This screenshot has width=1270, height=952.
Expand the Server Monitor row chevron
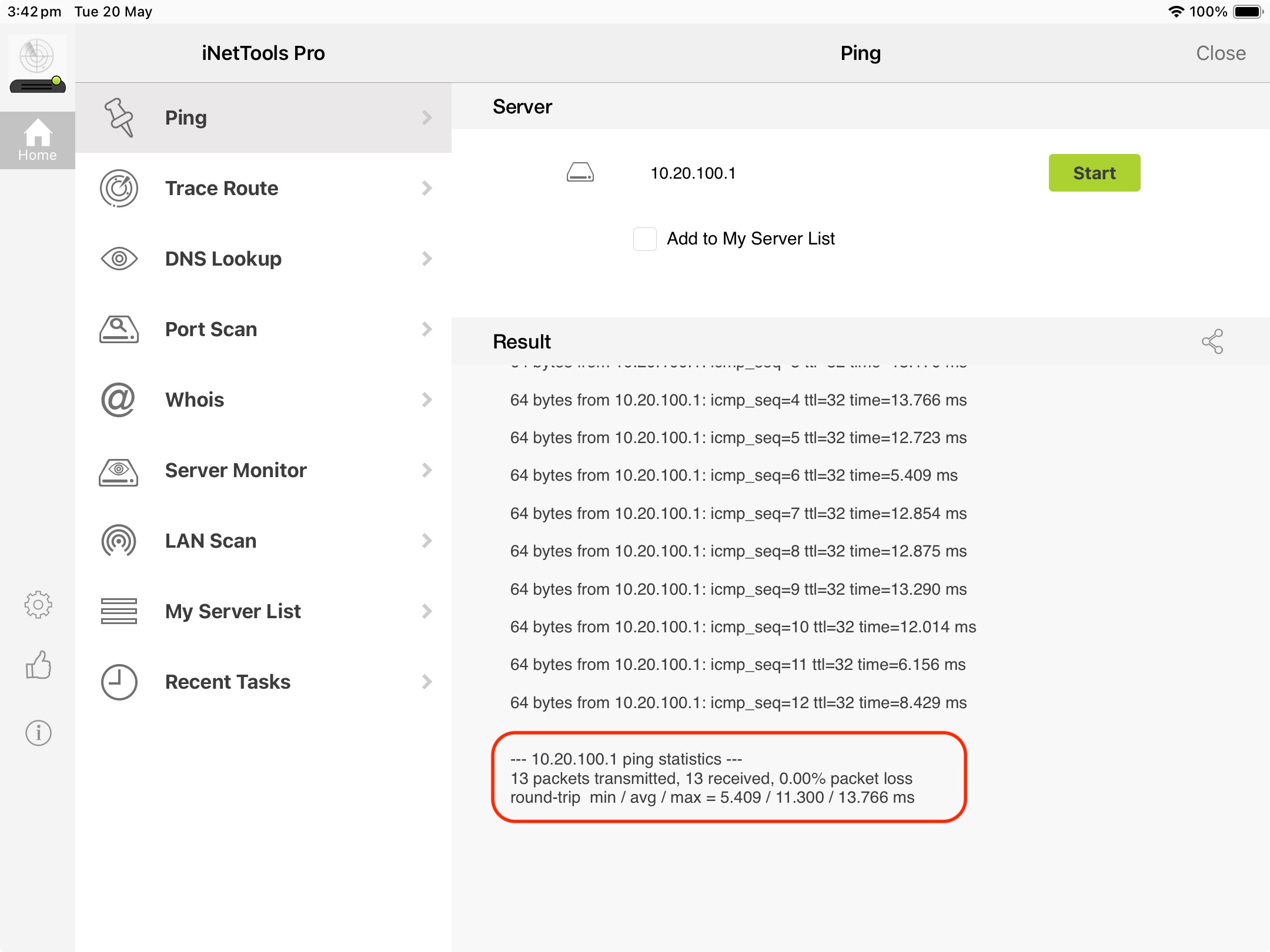coord(427,470)
